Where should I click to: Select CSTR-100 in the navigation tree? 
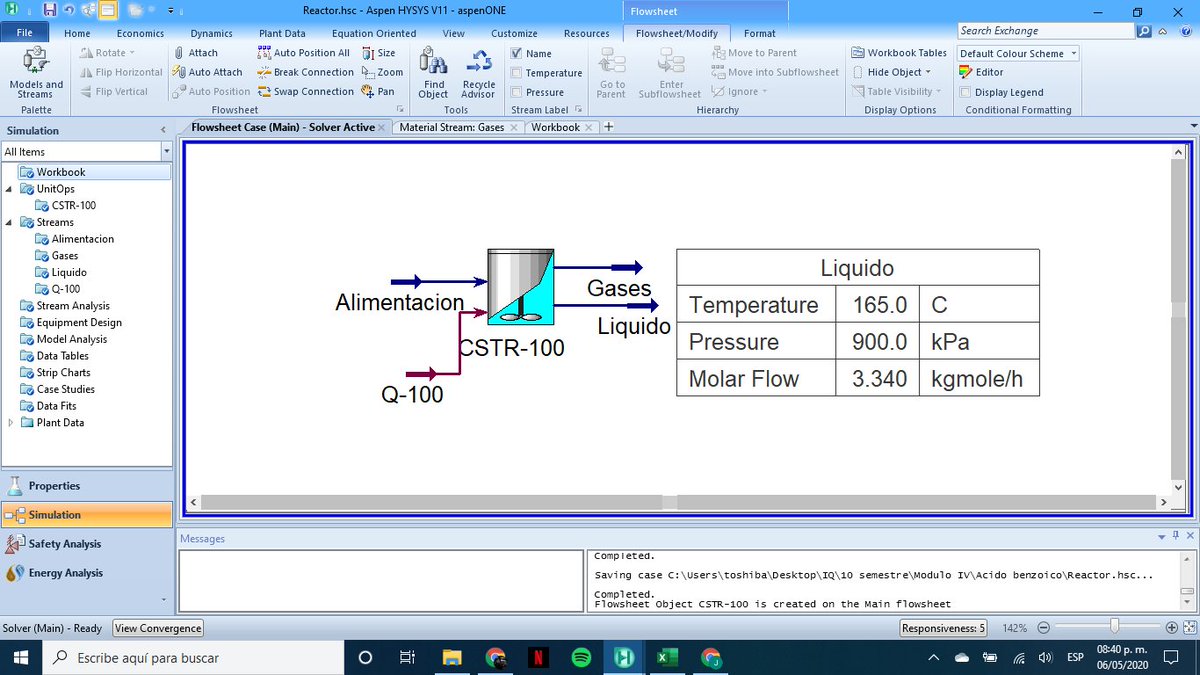(x=73, y=205)
